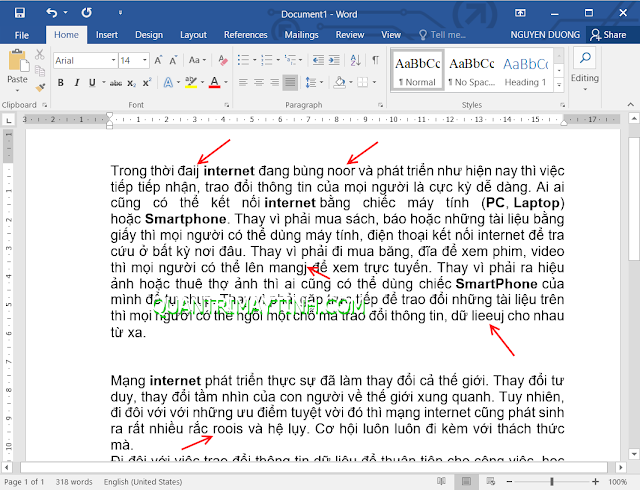Align text left
This screenshot has width=640, height=490.
[243, 83]
